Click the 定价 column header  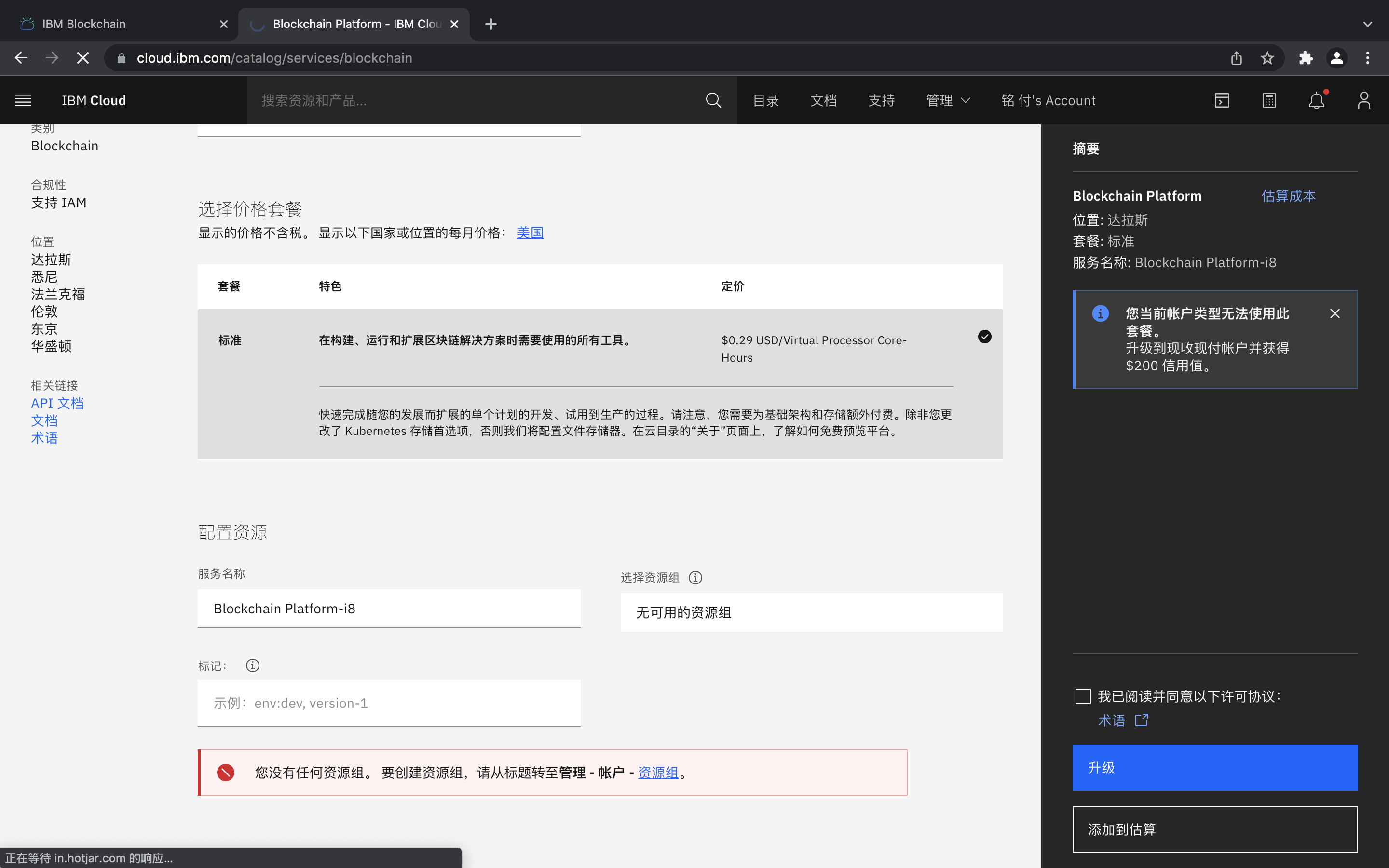[x=733, y=286]
